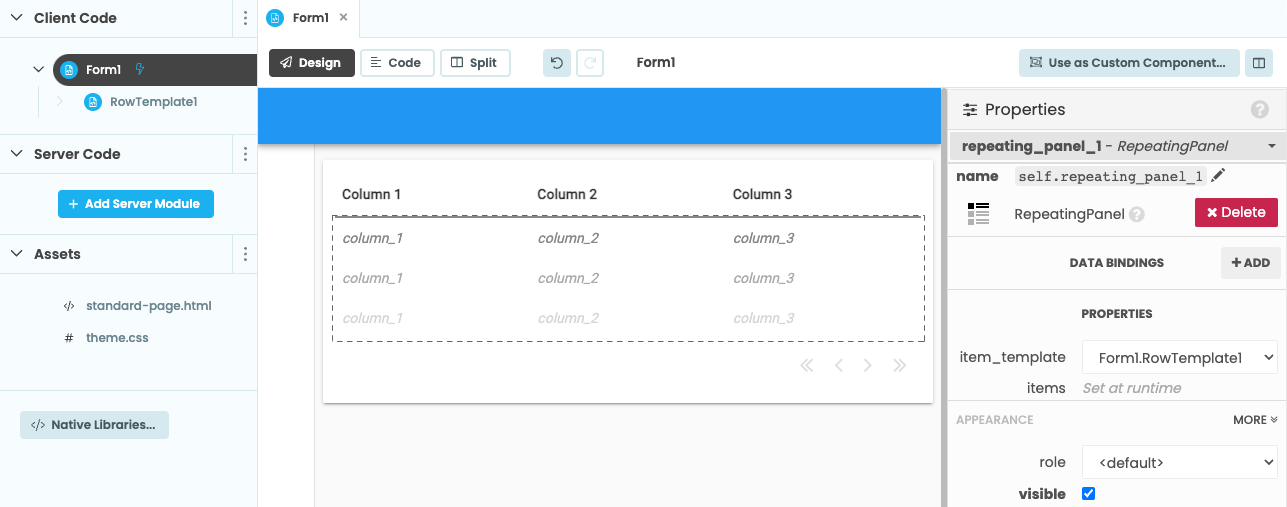Viewport: 1287px width, 507px height.
Task: Collapse the Server Code section
Action: 16,154
